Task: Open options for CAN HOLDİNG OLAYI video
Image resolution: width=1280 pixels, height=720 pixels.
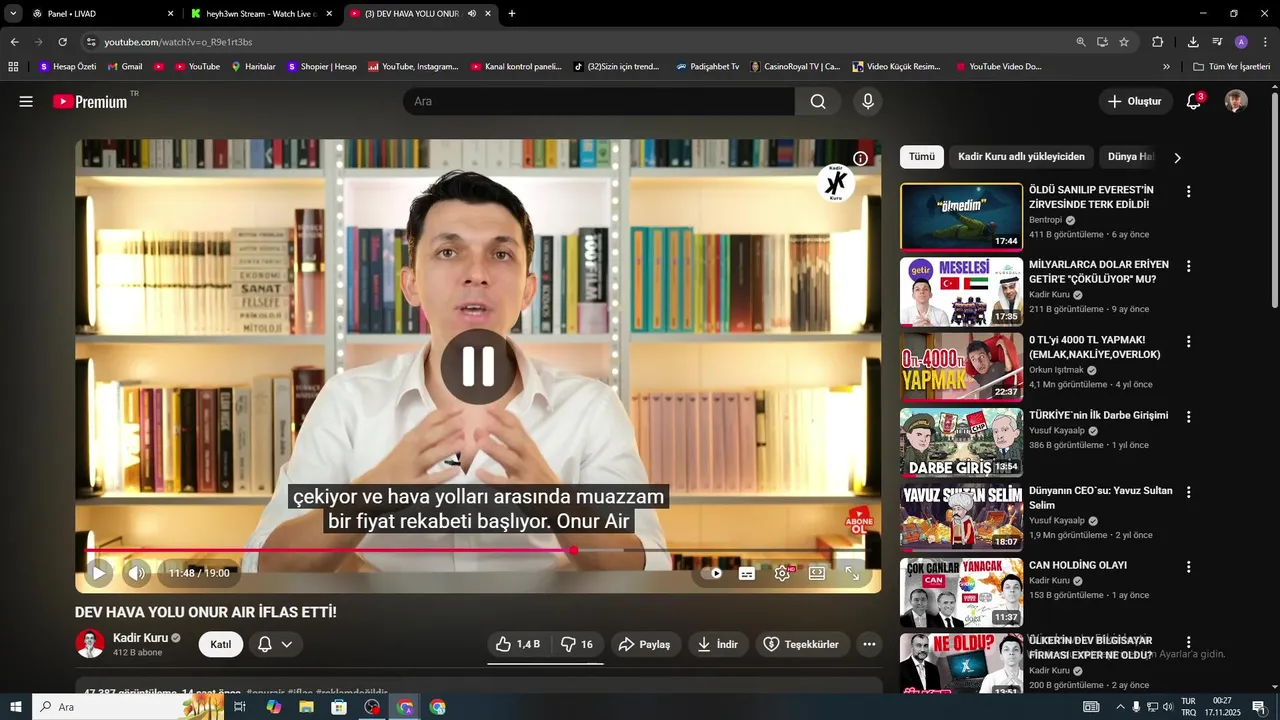Action: [x=1188, y=567]
